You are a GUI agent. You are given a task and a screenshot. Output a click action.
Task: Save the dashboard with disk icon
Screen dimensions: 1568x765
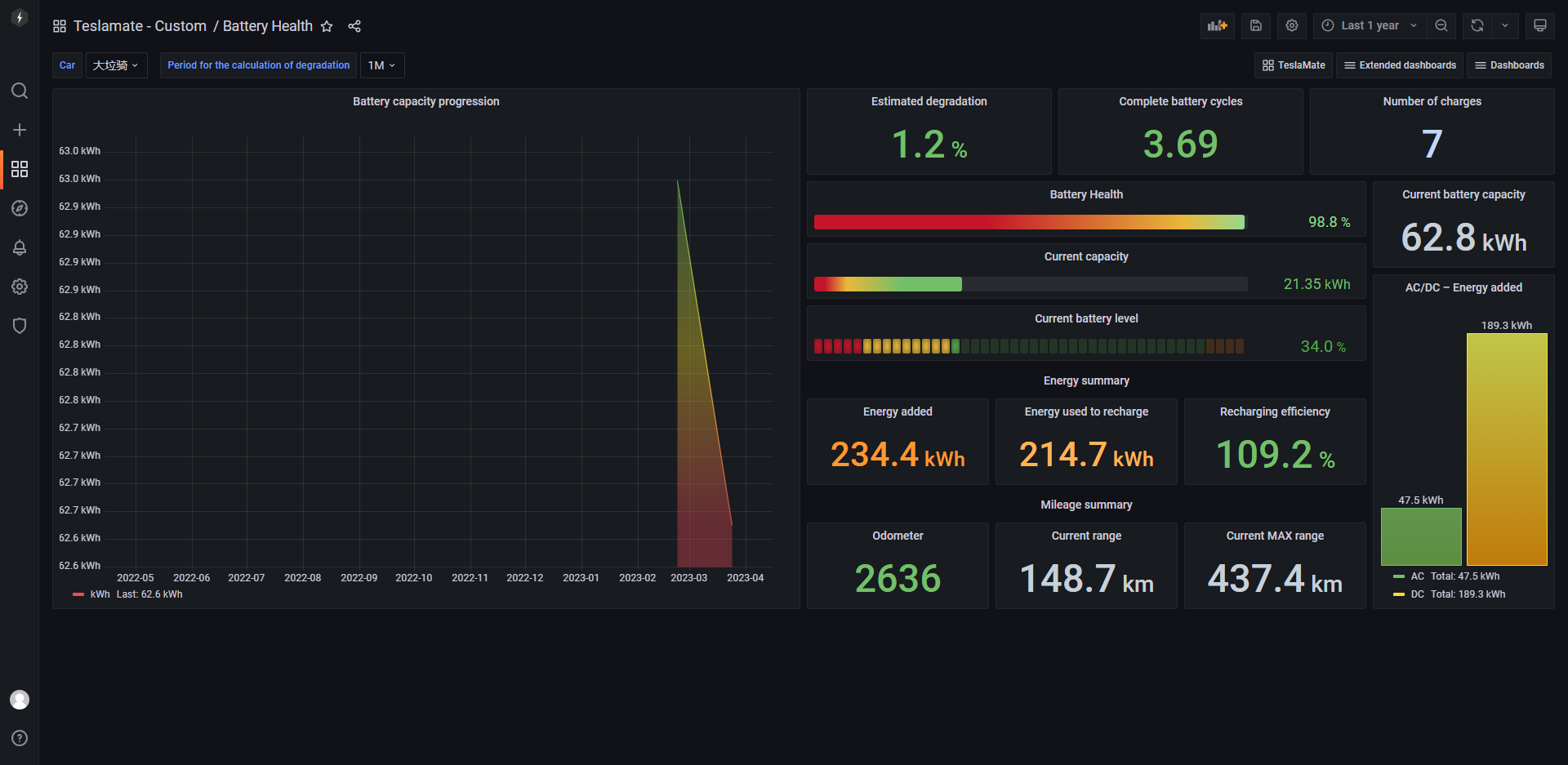pos(1256,26)
